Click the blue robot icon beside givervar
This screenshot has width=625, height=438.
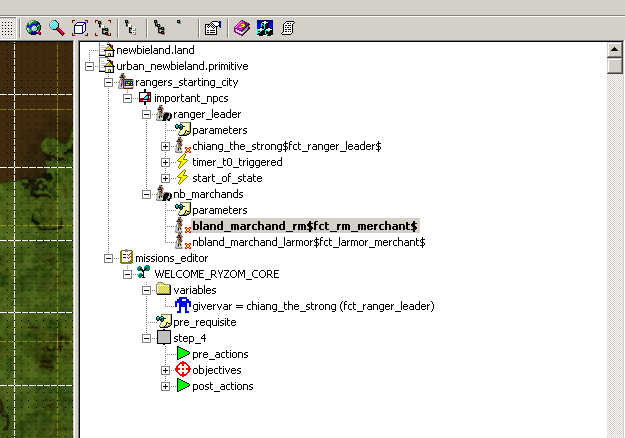tap(182, 306)
